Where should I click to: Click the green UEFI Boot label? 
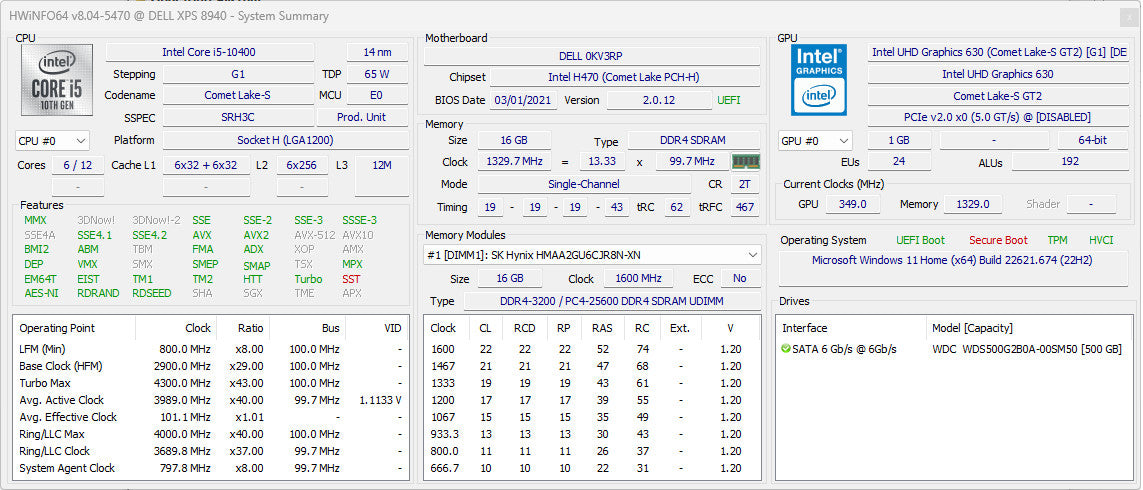tap(921, 240)
